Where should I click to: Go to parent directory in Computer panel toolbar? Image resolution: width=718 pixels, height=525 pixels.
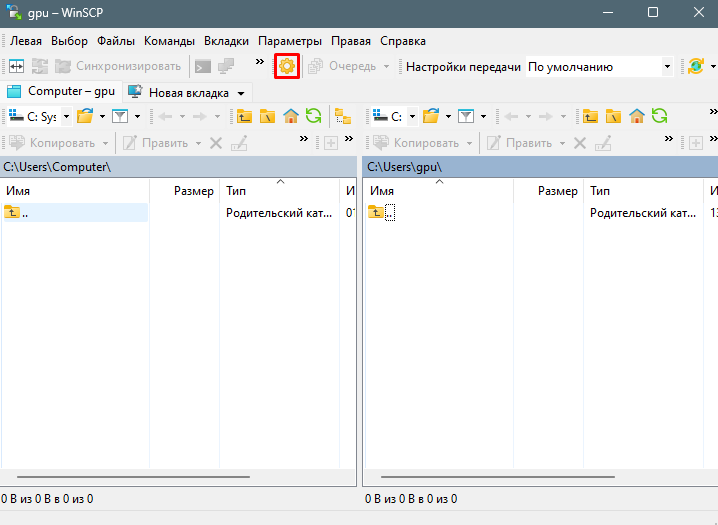click(x=244, y=116)
